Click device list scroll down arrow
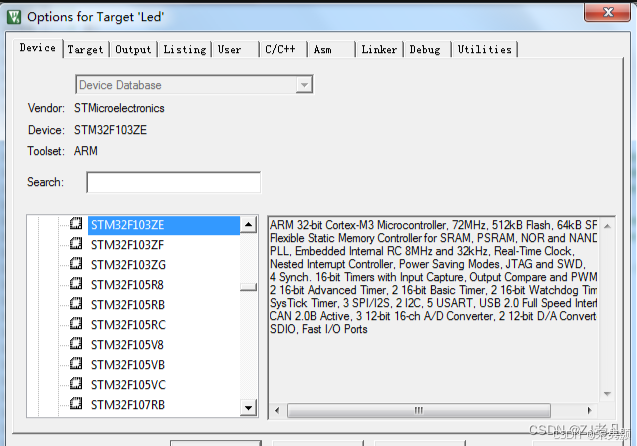The height and width of the screenshot is (446, 637). point(248,407)
